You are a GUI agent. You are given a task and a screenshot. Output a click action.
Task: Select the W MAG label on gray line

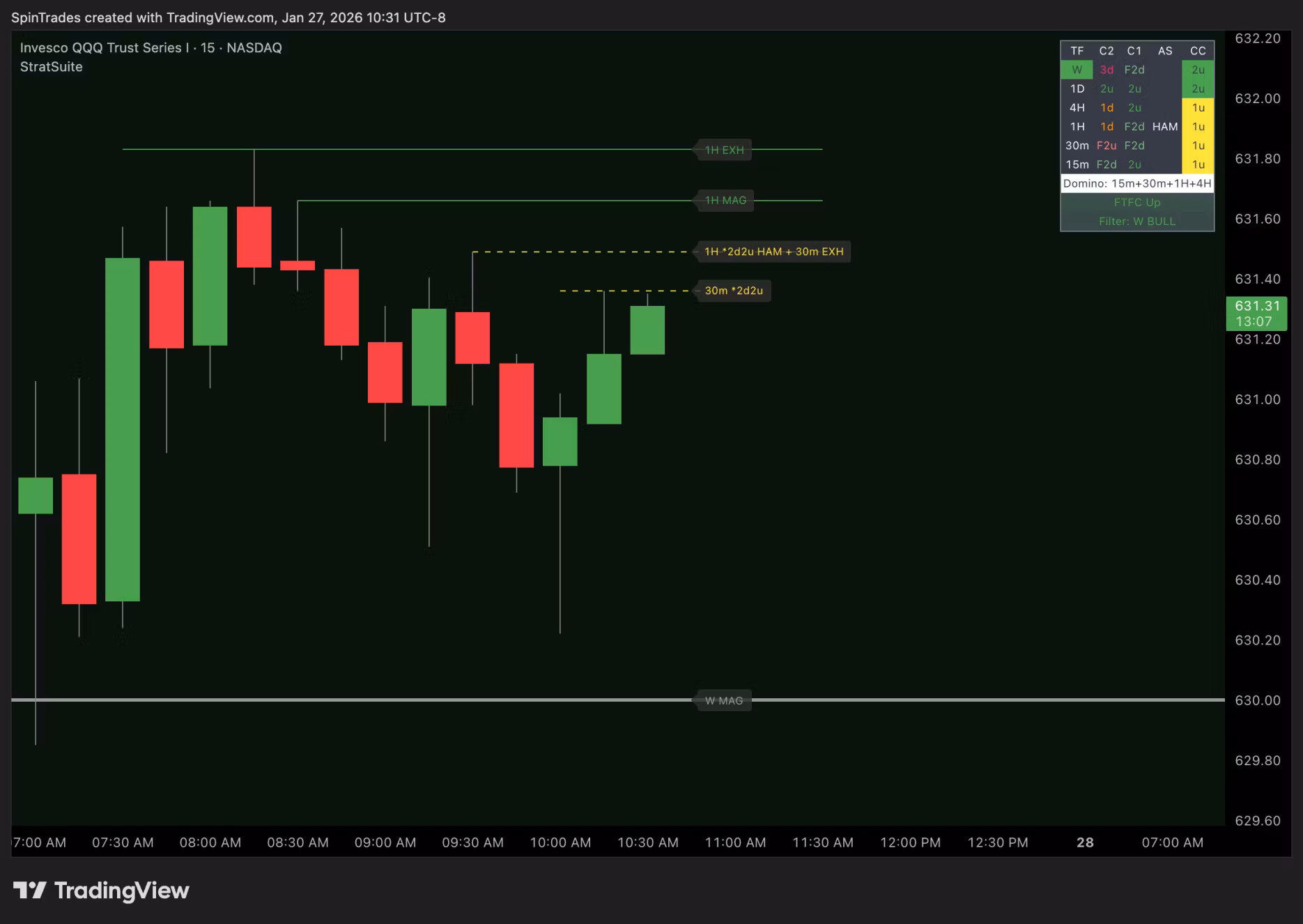coord(723,700)
